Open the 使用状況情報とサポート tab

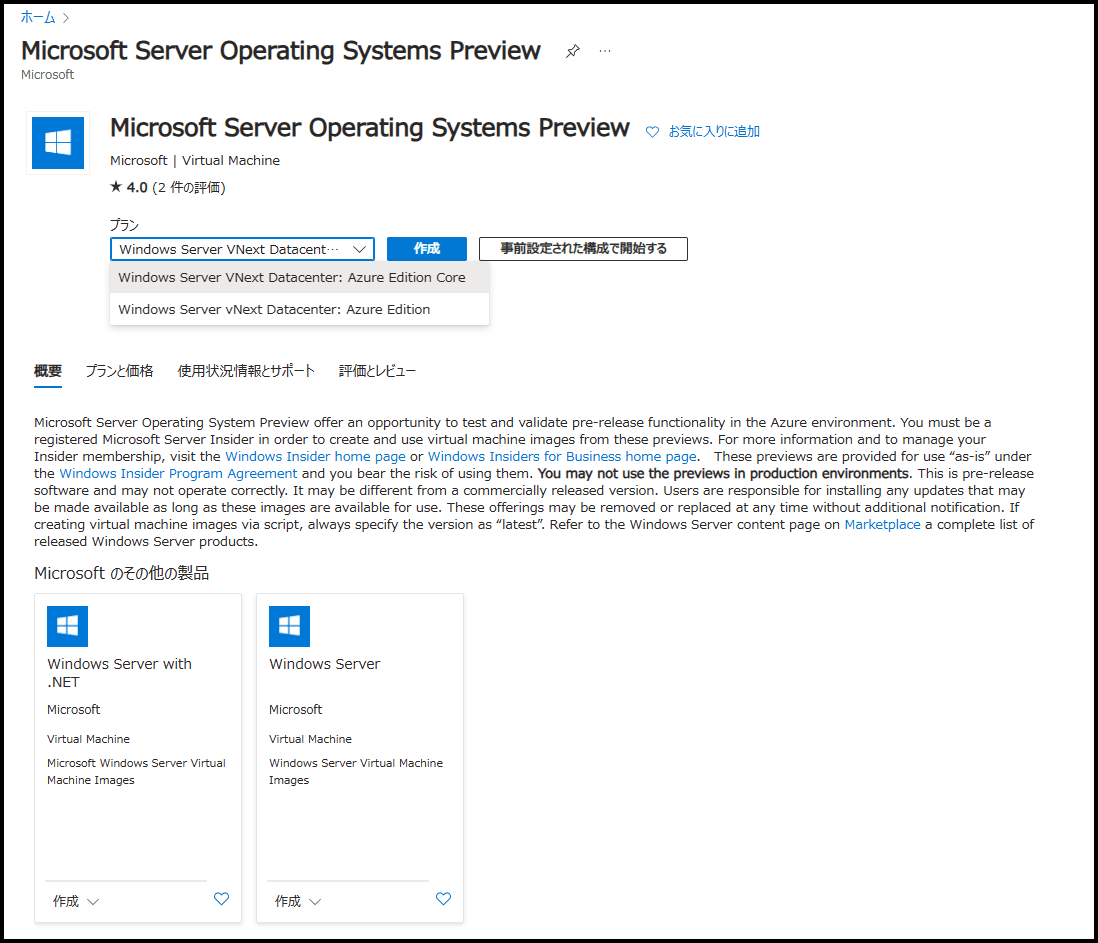246,371
